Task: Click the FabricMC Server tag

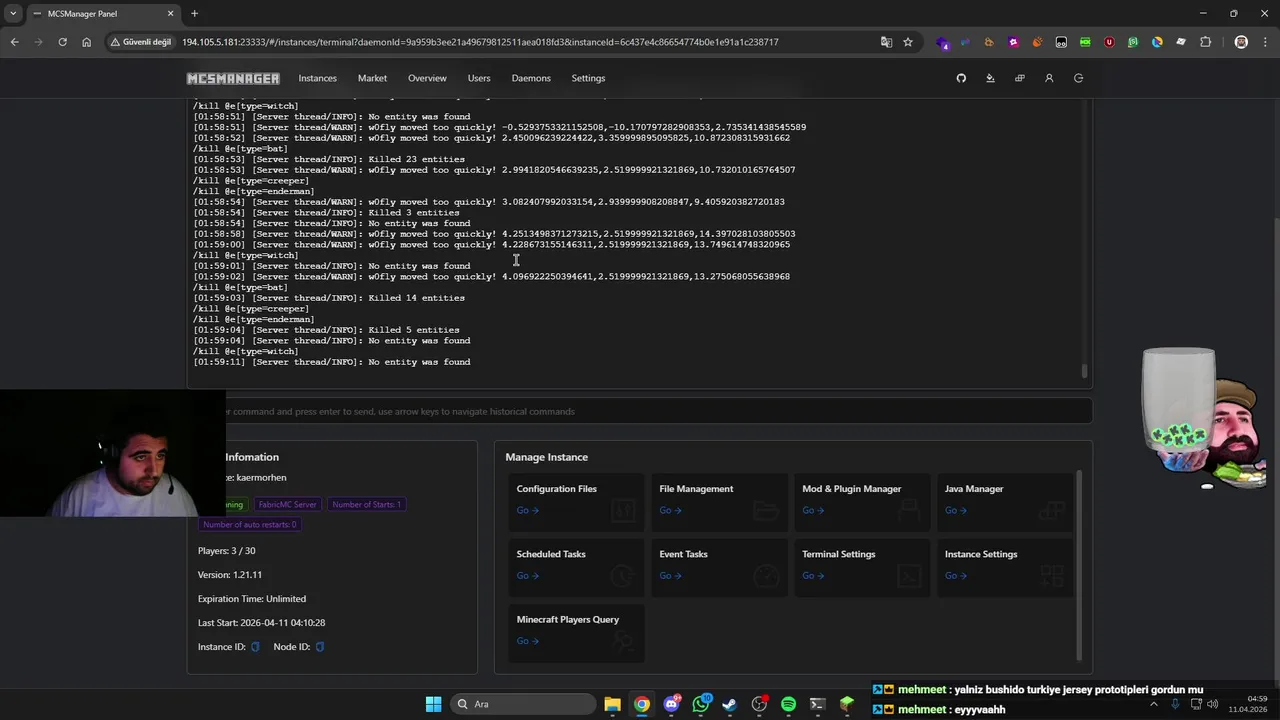Action: (287, 505)
